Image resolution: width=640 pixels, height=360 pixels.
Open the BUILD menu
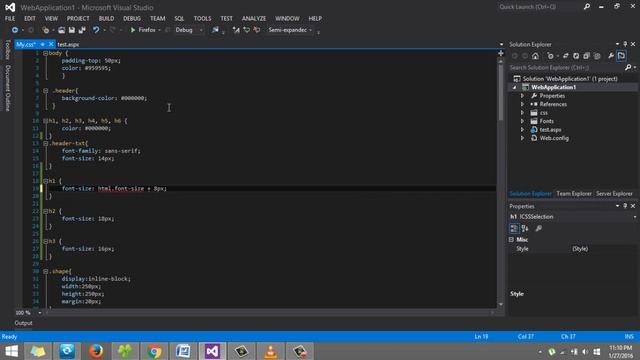coord(106,18)
